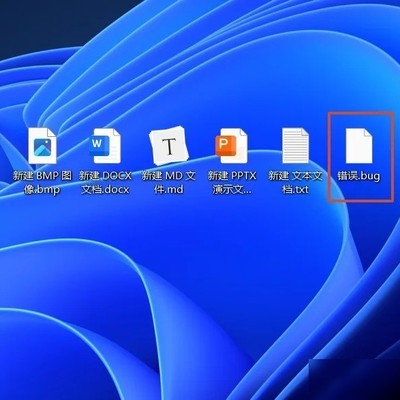Click the label 新建 DOCX 文档.docx
Image resolution: width=400 pixels, height=400 pixels.
pyautogui.click(x=105, y=183)
